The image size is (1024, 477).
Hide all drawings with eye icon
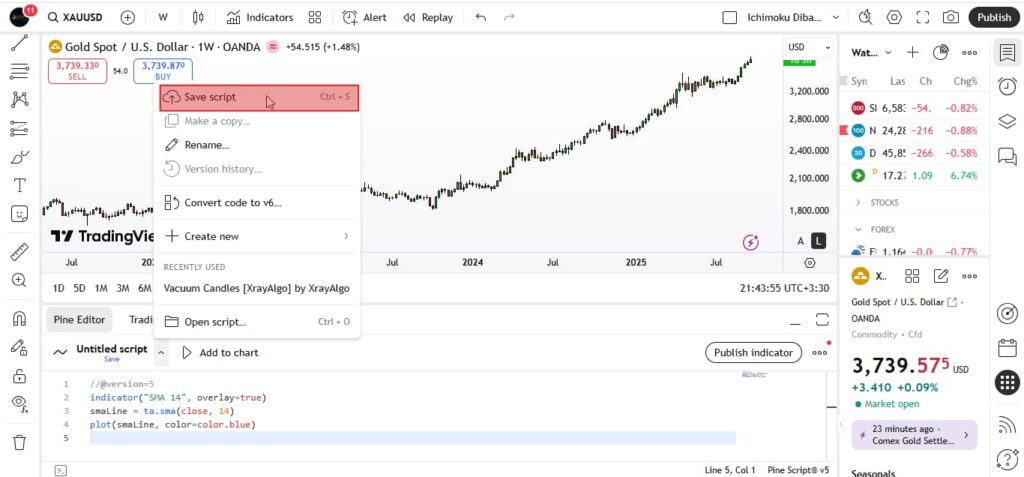19,403
